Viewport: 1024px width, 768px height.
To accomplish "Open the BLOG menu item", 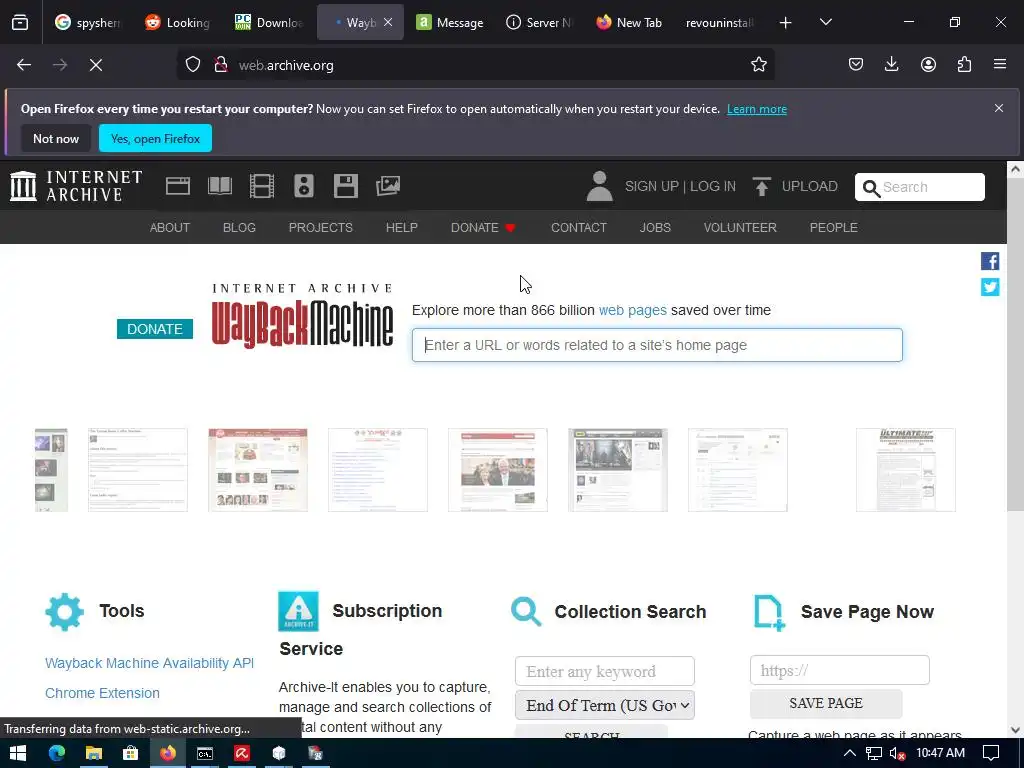I will (239, 227).
